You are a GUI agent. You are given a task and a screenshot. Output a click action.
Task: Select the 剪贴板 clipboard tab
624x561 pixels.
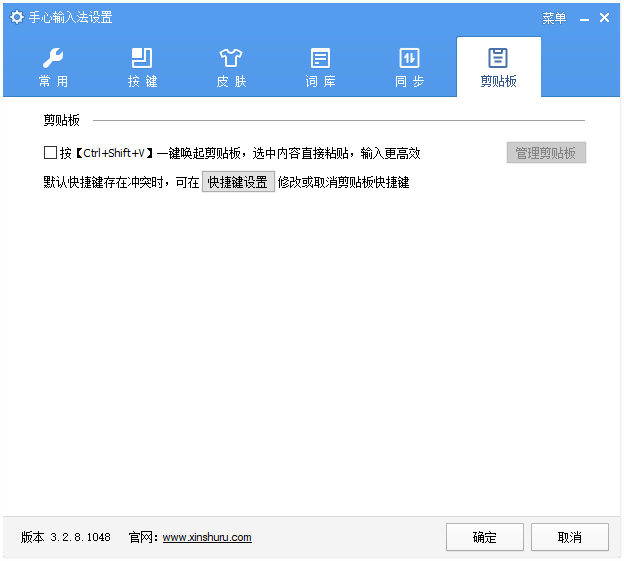499,67
